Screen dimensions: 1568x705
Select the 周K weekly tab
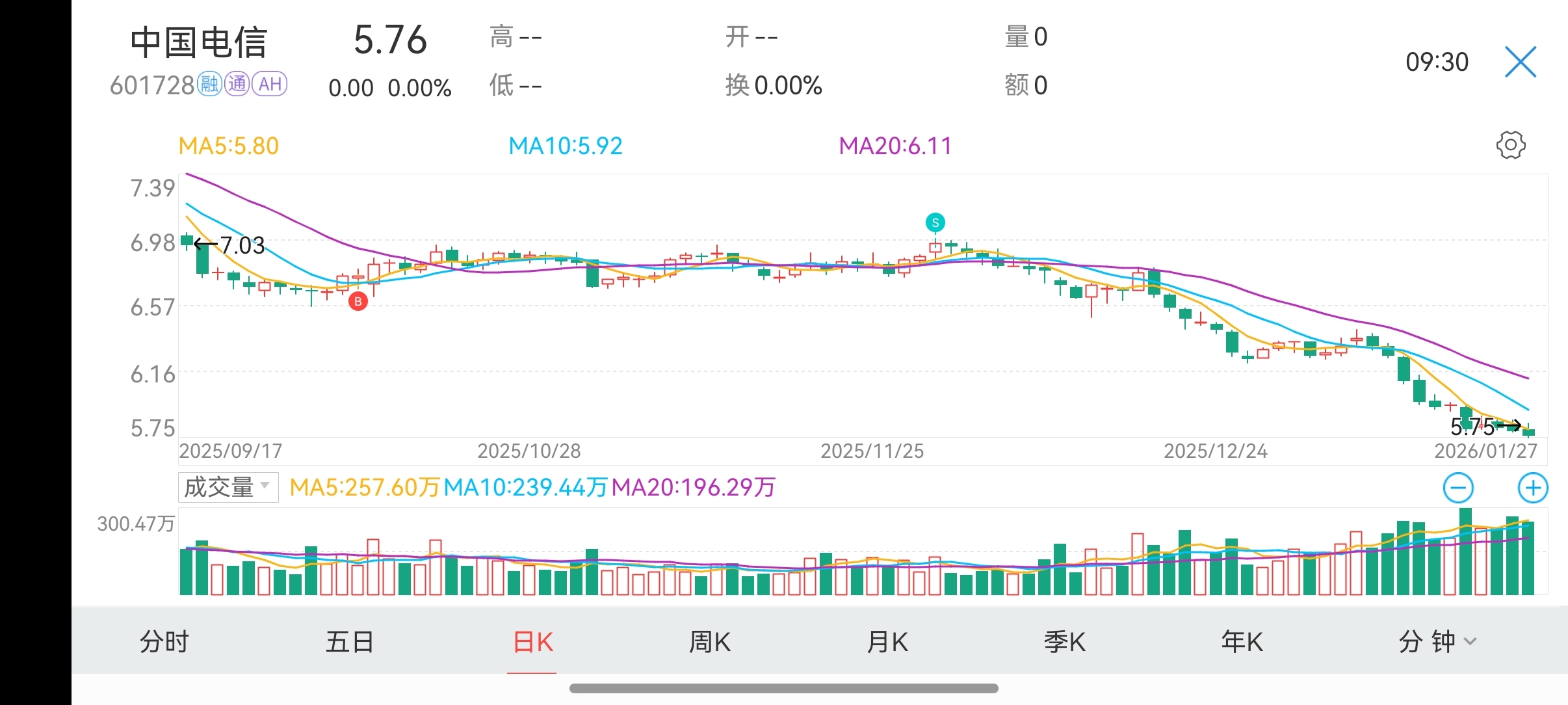[x=709, y=642]
